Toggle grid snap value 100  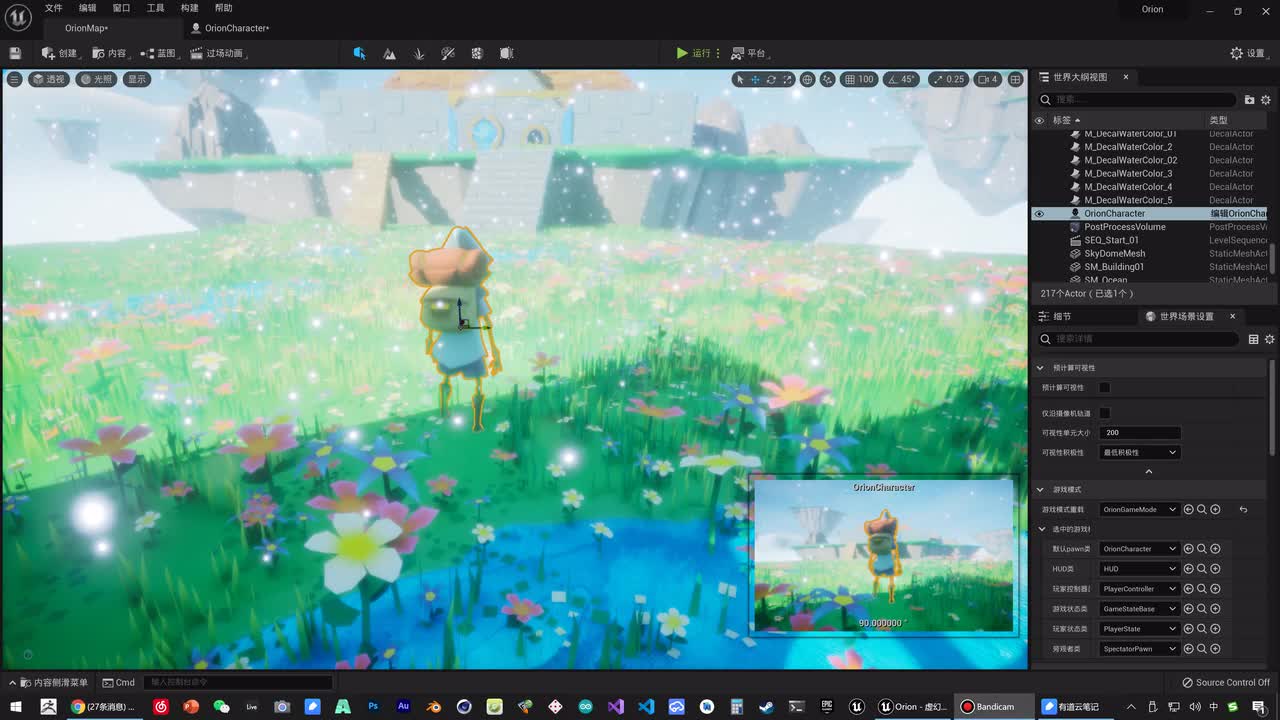(x=859, y=79)
